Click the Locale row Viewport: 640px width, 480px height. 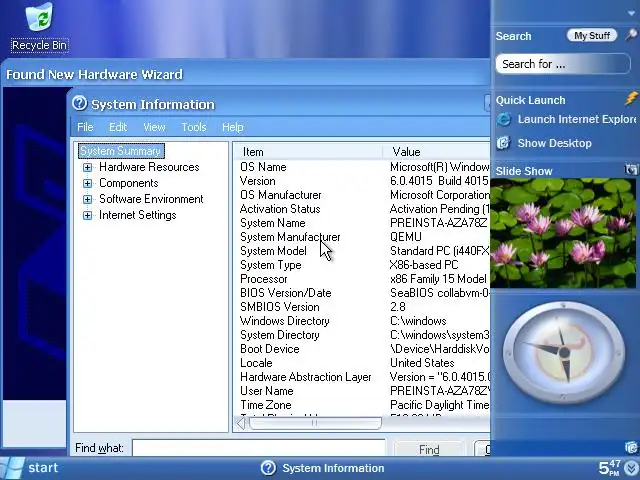364,362
